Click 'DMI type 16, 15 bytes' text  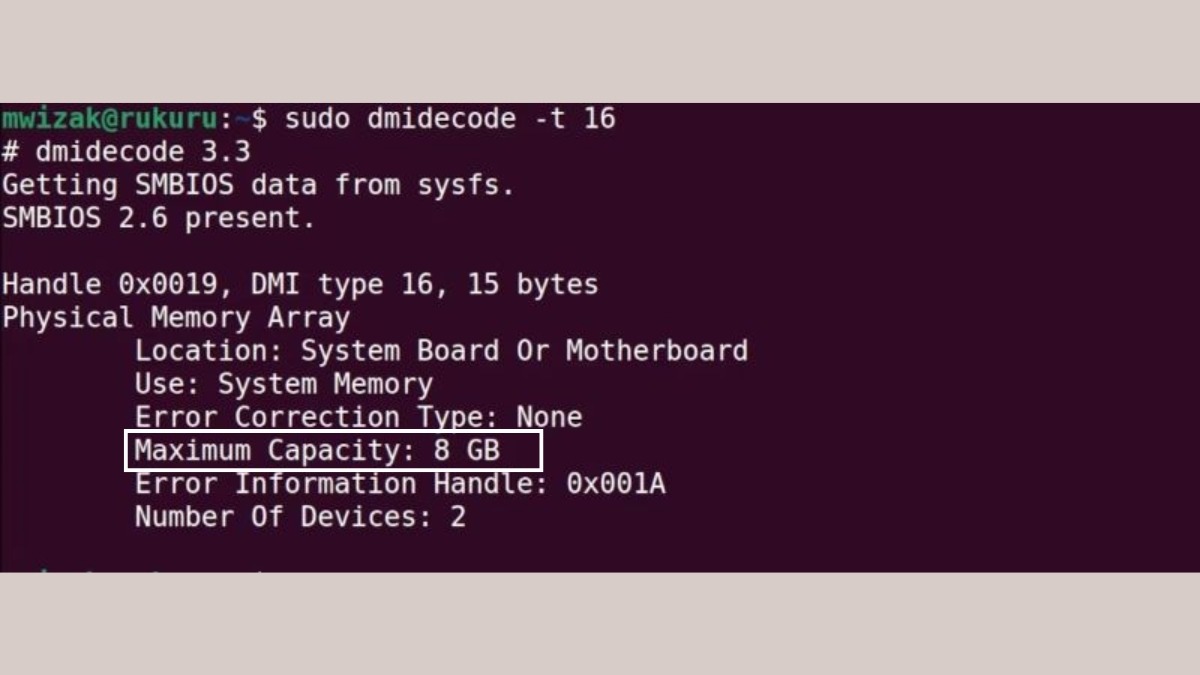pos(424,285)
